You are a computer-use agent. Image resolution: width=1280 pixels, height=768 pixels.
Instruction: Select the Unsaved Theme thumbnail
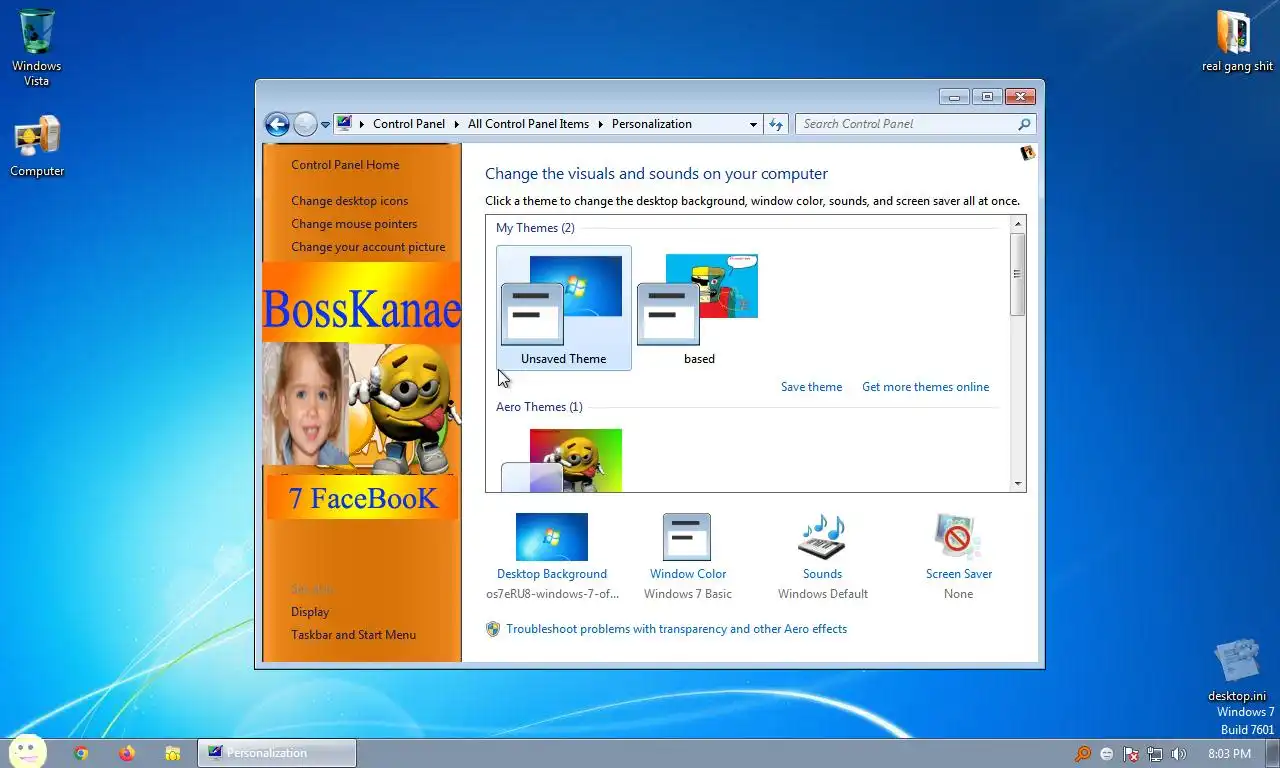[x=563, y=308]
